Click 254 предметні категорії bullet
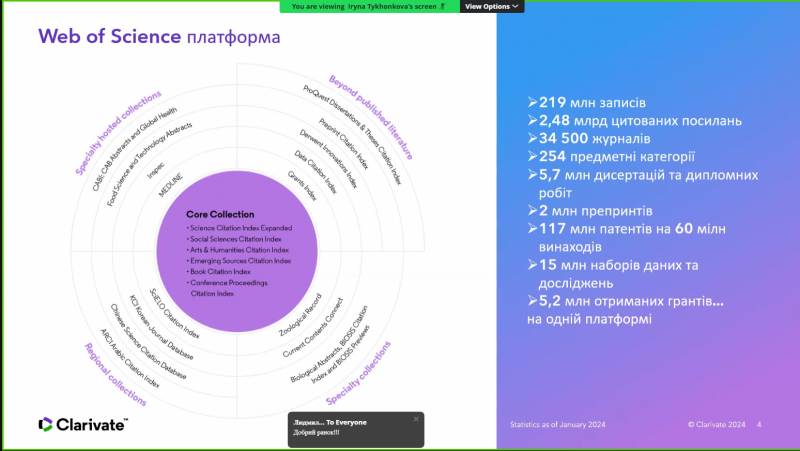This screenshot has width=800, height=451. click(611, 156)
